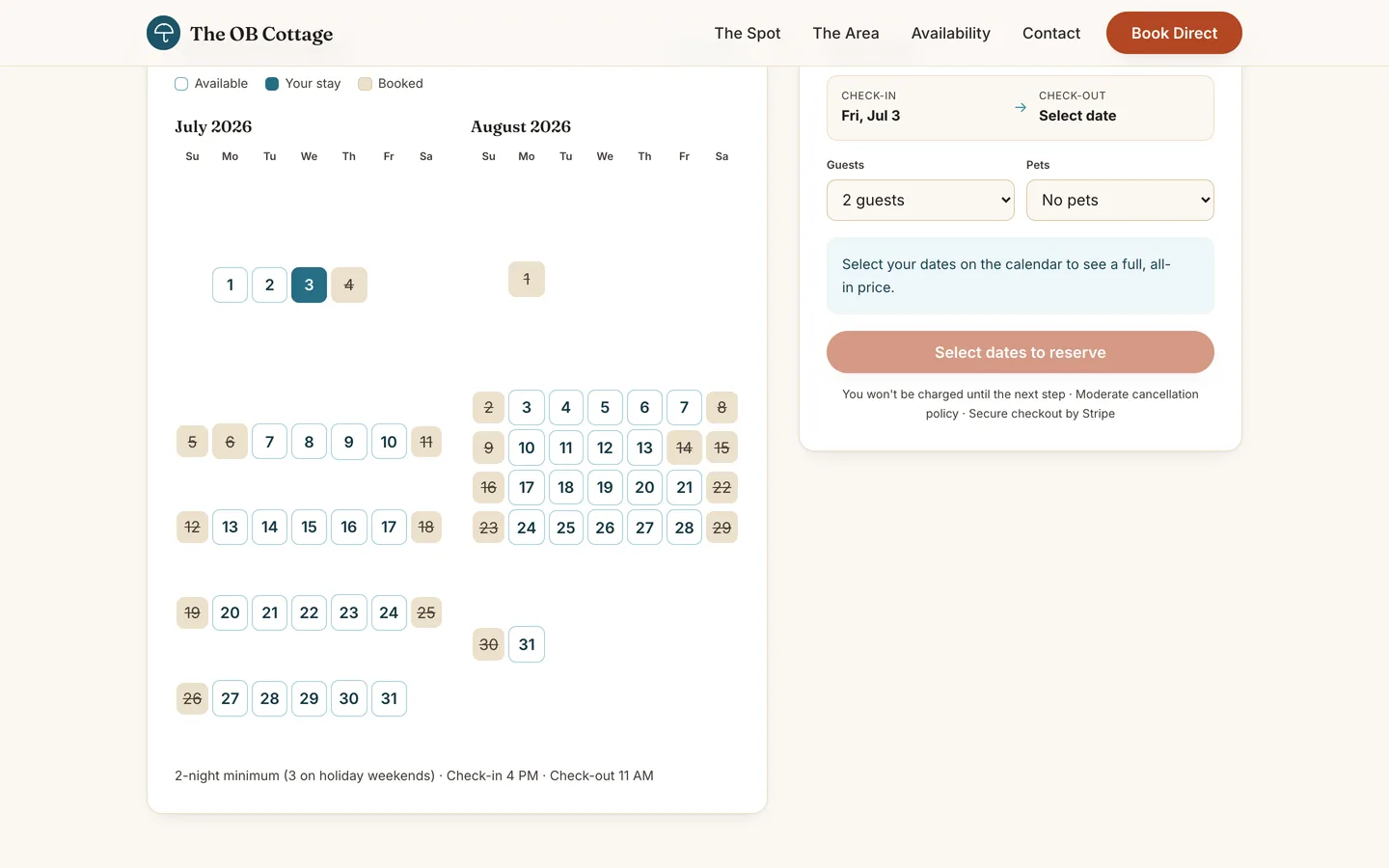
Task: Select July 7 on the calendar
Action: 269,442
